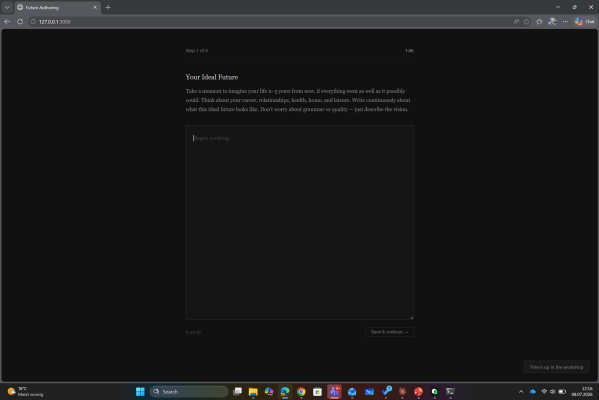Reload the Future Authoring page
The height and width of the screenshot is (400, 599).
coord(20,22)
